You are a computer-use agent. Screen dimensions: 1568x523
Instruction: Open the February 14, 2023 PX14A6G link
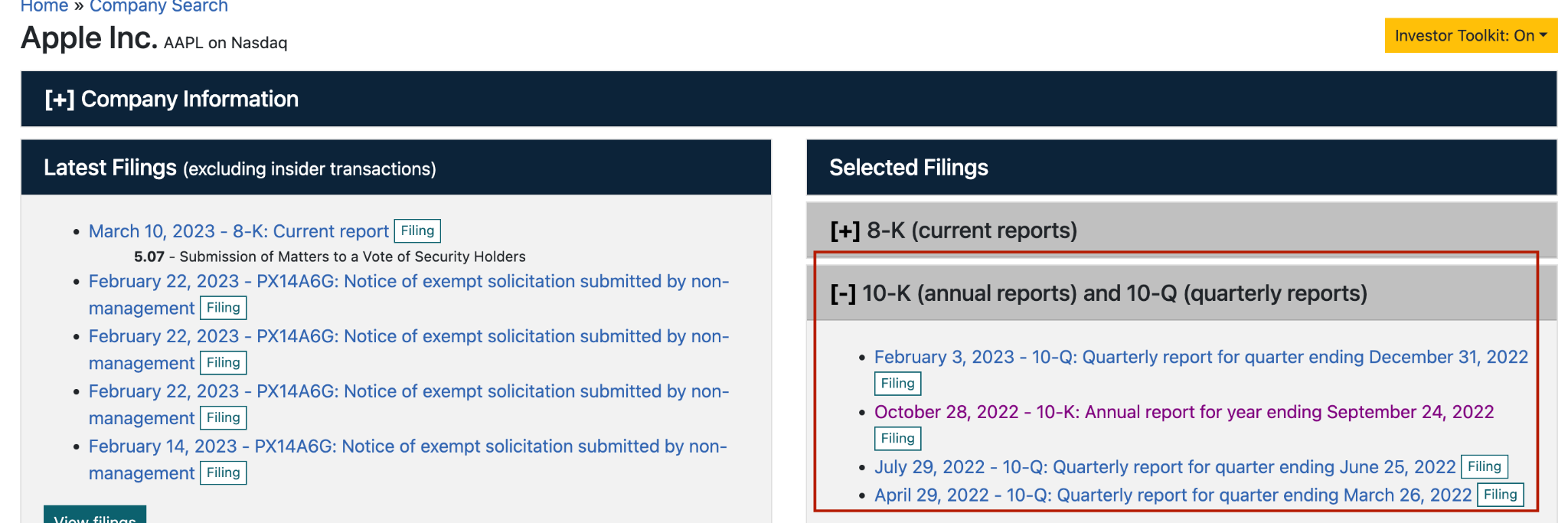point(407,446)
